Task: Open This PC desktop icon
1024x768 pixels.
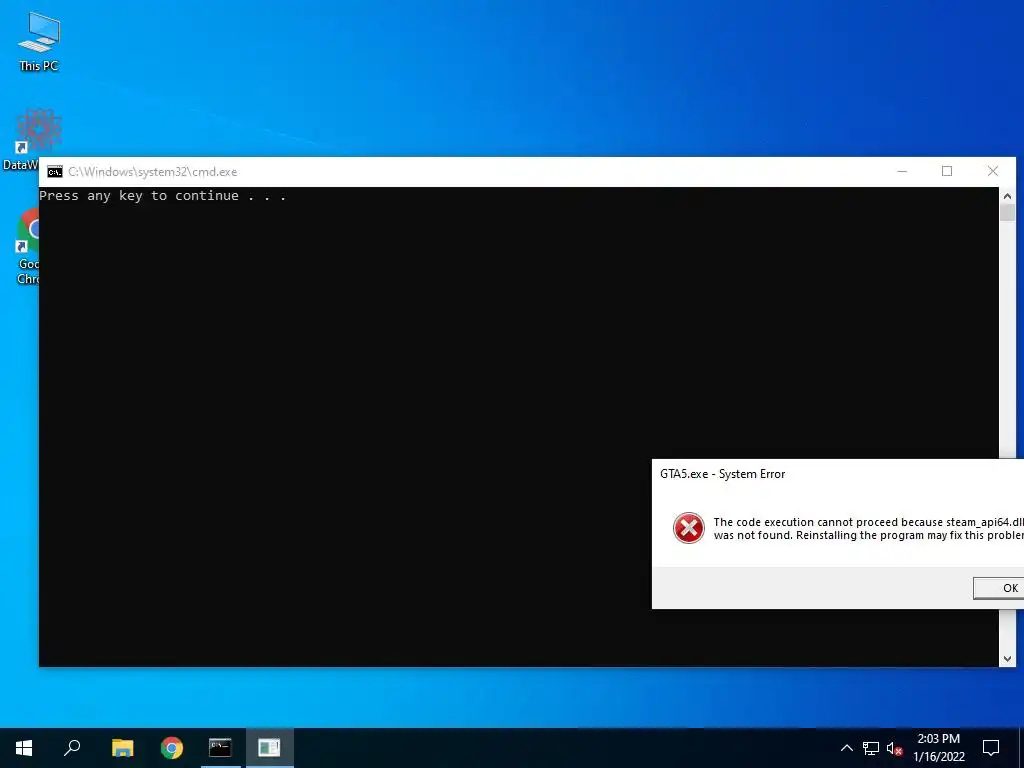Action: tap(39, 41)
